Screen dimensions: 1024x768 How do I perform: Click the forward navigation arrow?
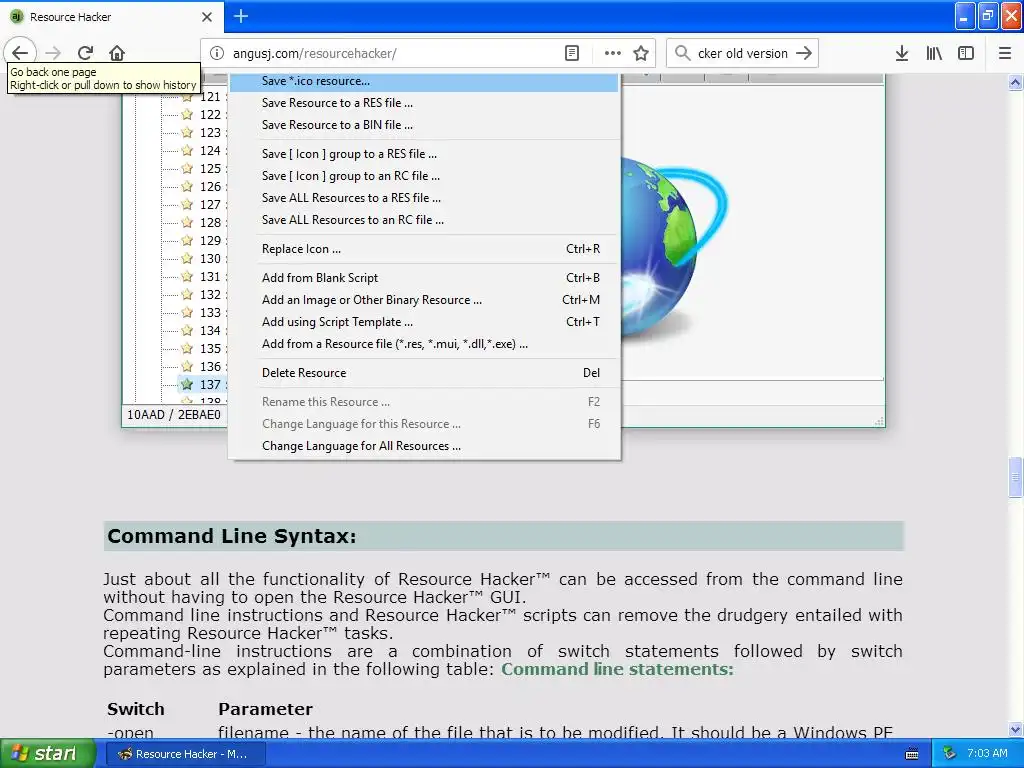(54, 53)
